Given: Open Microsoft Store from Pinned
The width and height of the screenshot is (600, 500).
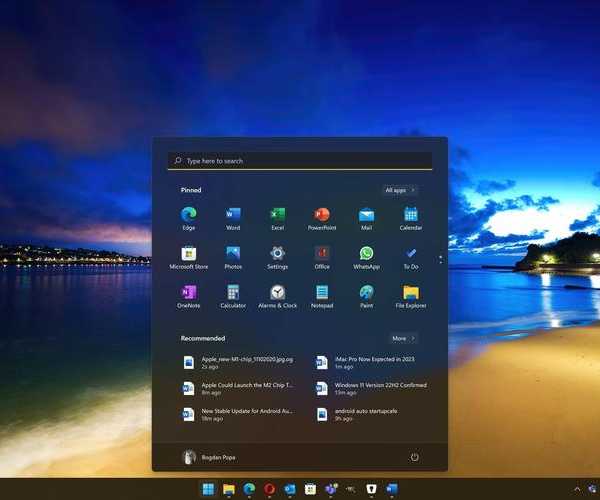Looking at the screenshot, I should [x=189, y=257].
